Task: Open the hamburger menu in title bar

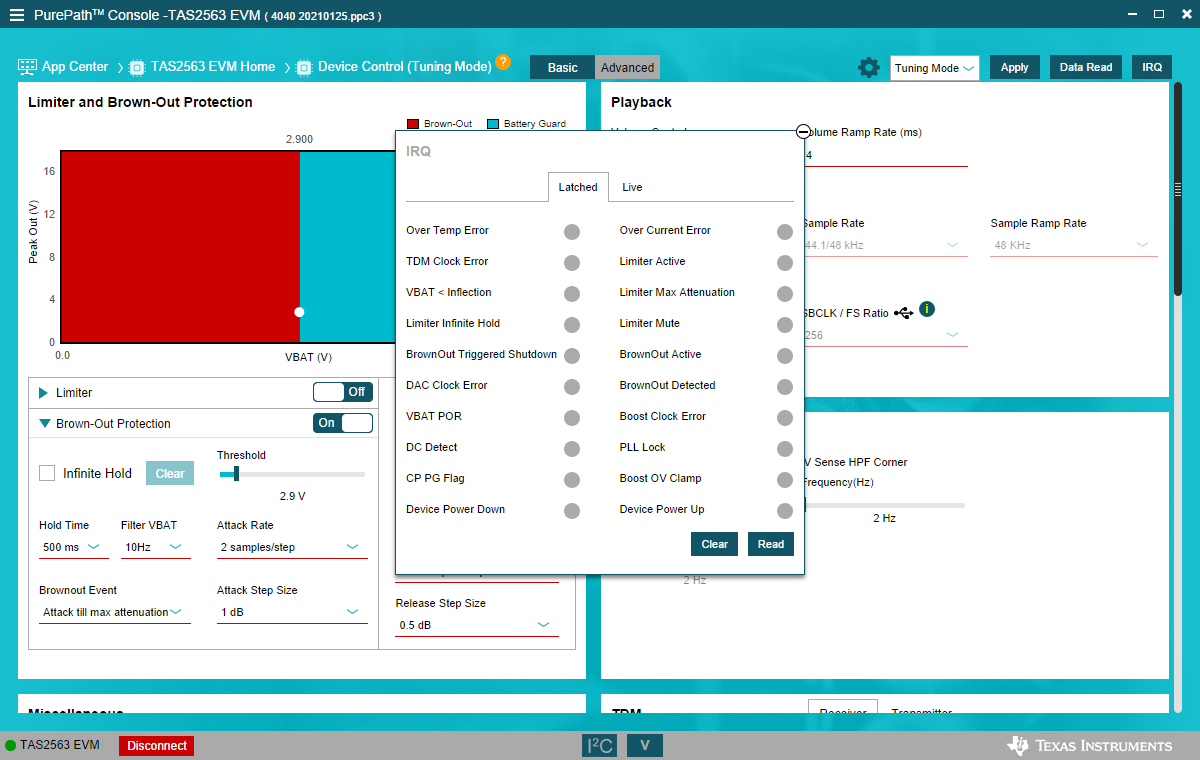Action: [17, 16]
